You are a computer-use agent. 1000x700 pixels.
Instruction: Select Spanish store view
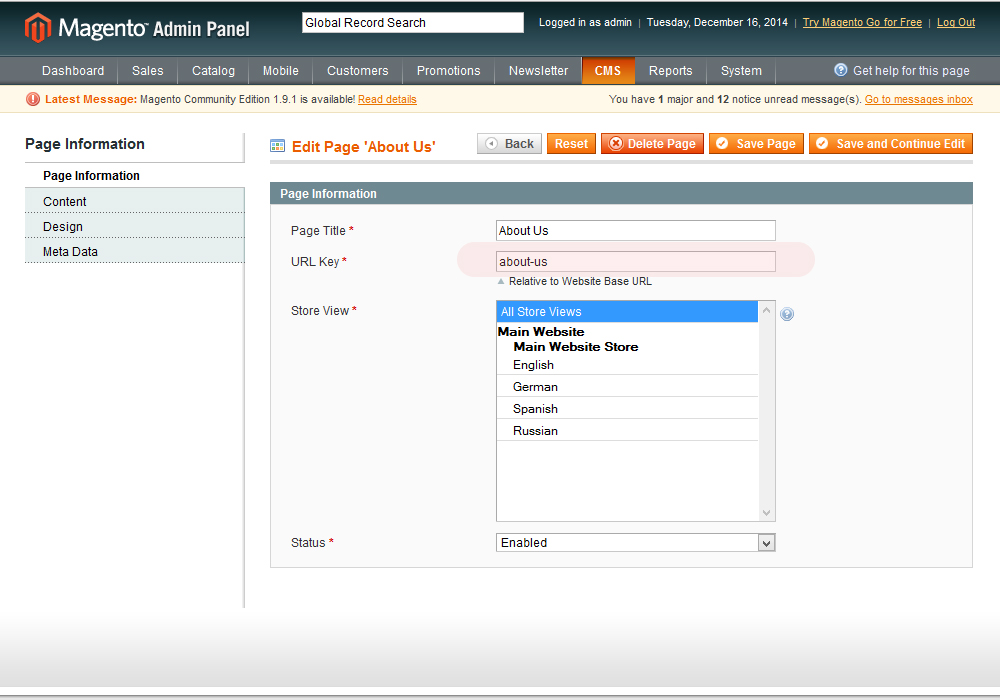tap(627, 409)
